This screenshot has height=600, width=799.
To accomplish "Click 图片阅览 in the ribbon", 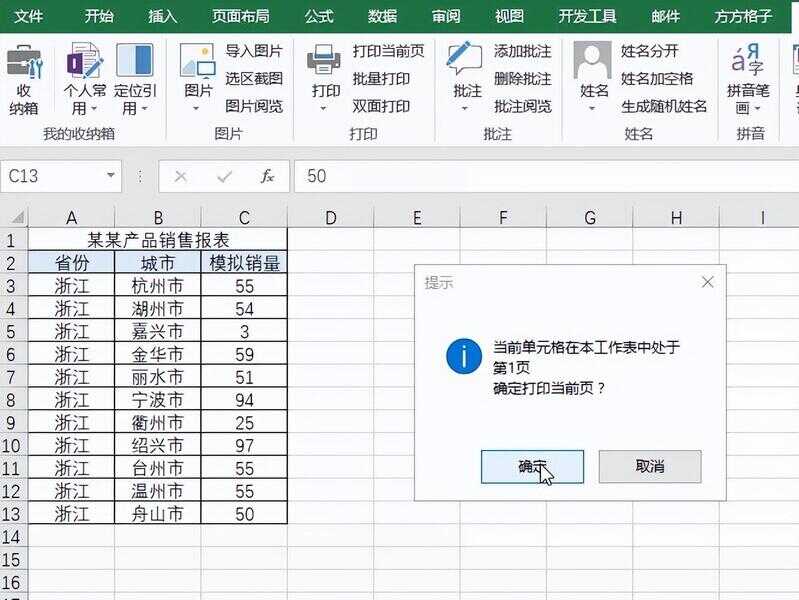I will click(254, 106).
